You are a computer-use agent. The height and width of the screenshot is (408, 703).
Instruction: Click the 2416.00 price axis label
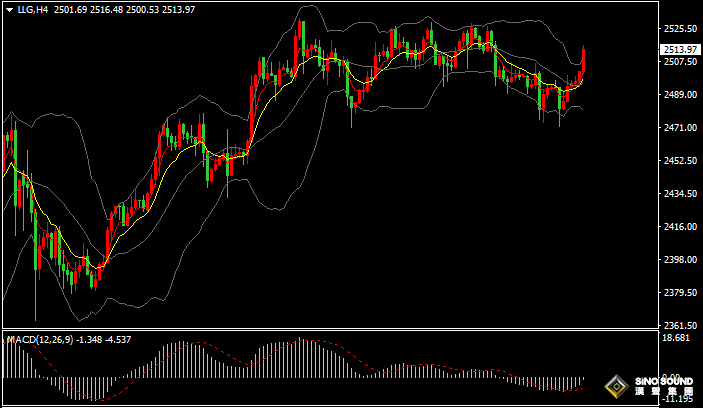click(679, 227)
